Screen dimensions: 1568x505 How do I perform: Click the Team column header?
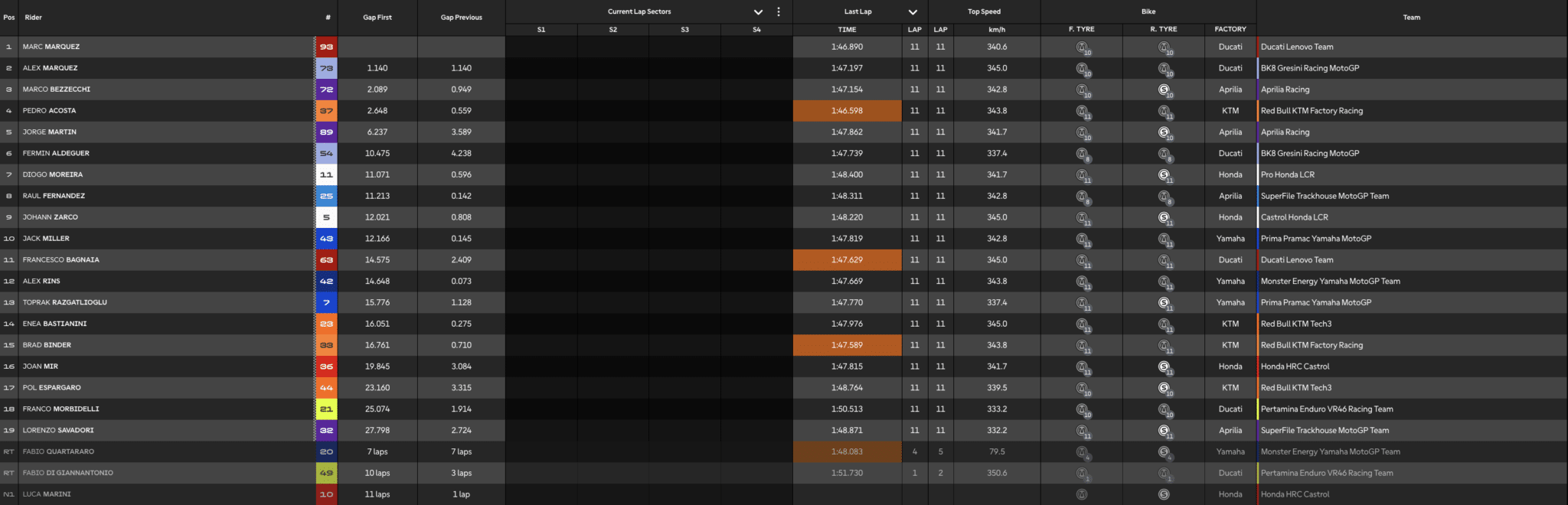[1412, 18]
